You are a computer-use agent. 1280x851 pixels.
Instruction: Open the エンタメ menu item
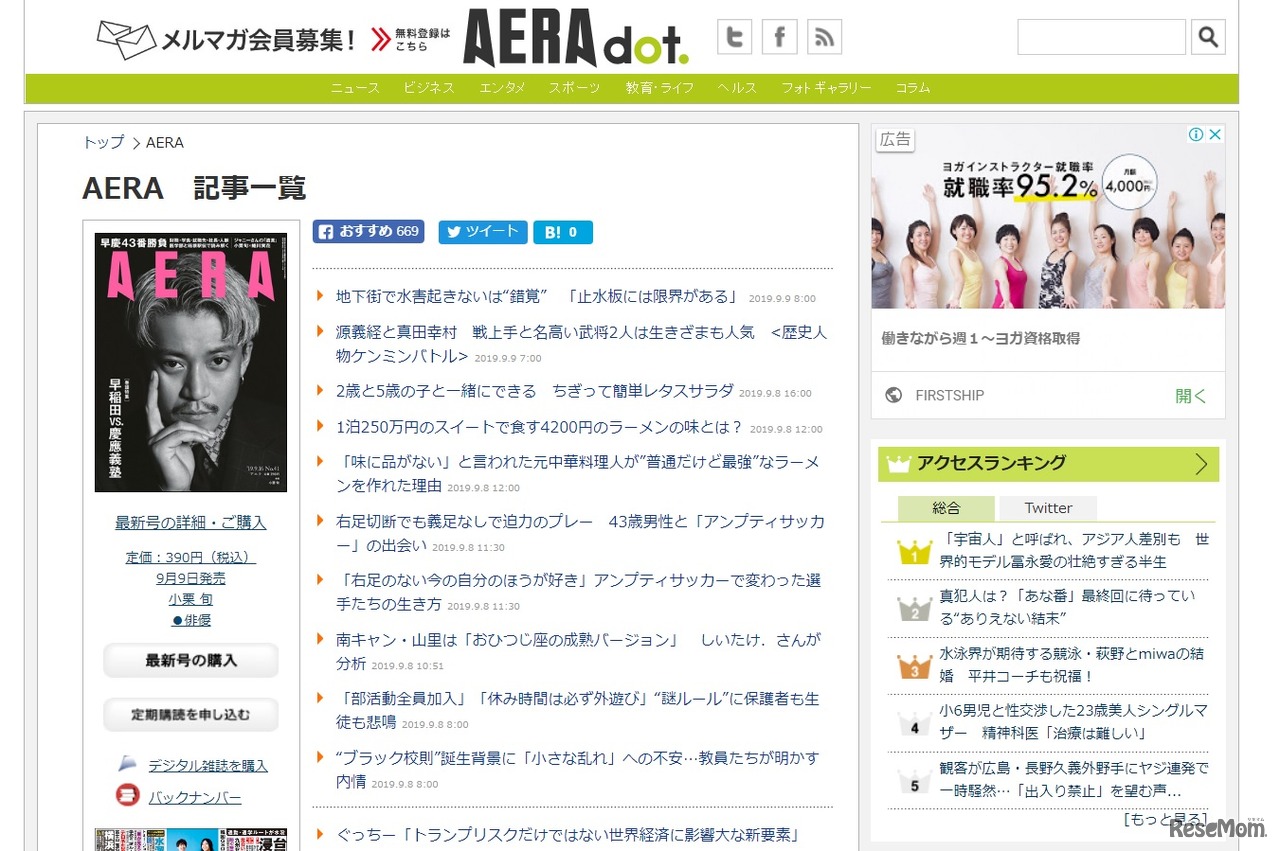(502, 88)
